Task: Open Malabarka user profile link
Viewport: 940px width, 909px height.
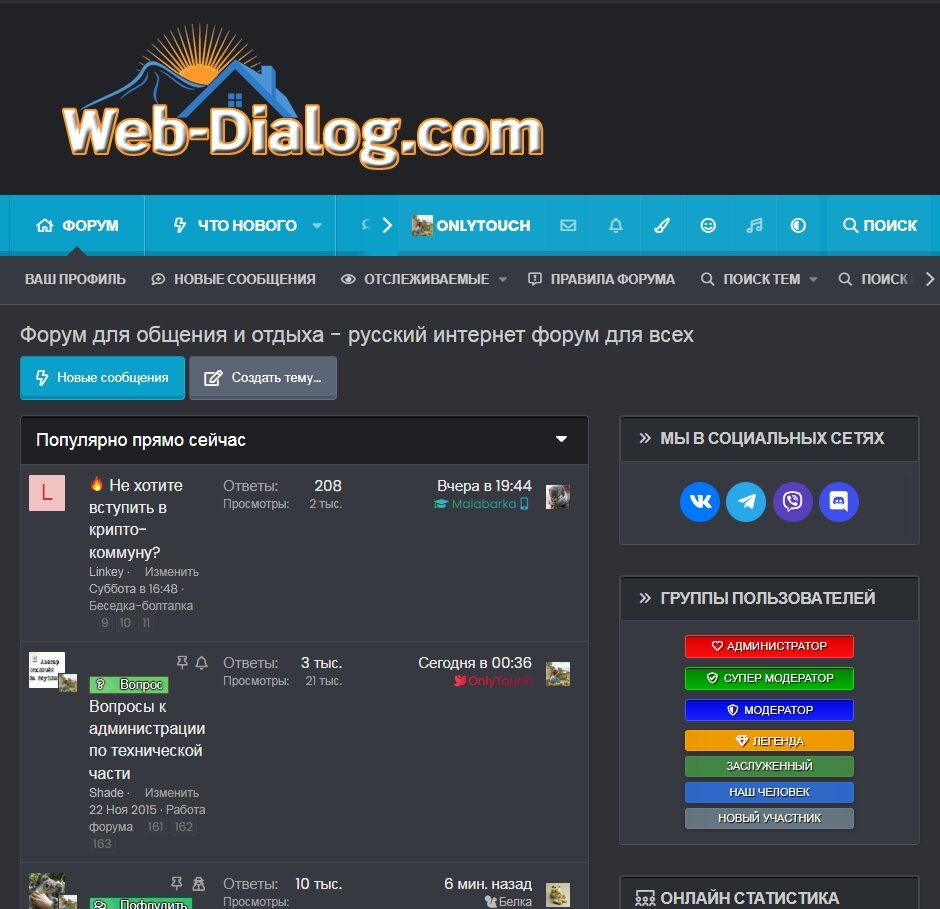Action: [483, 504]
